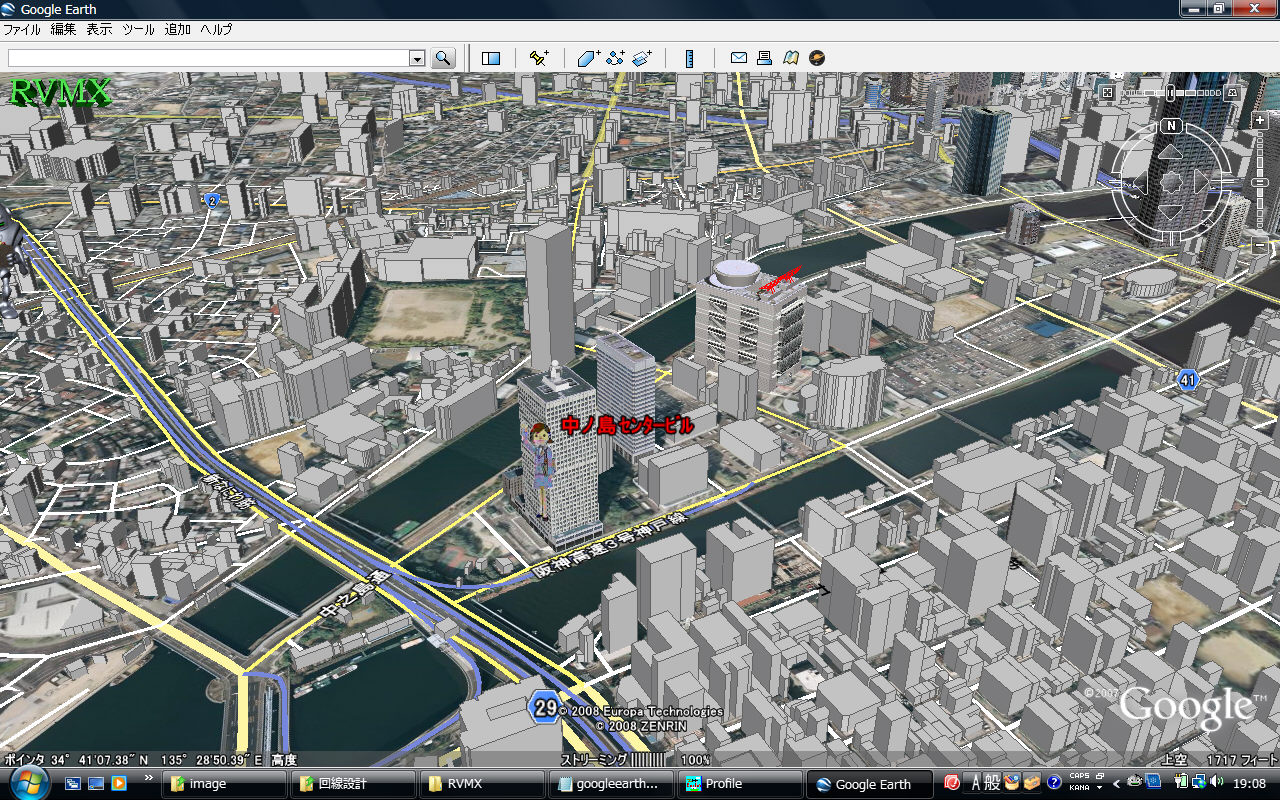Click the vertical zoom slider handle

click(1259, 184)
